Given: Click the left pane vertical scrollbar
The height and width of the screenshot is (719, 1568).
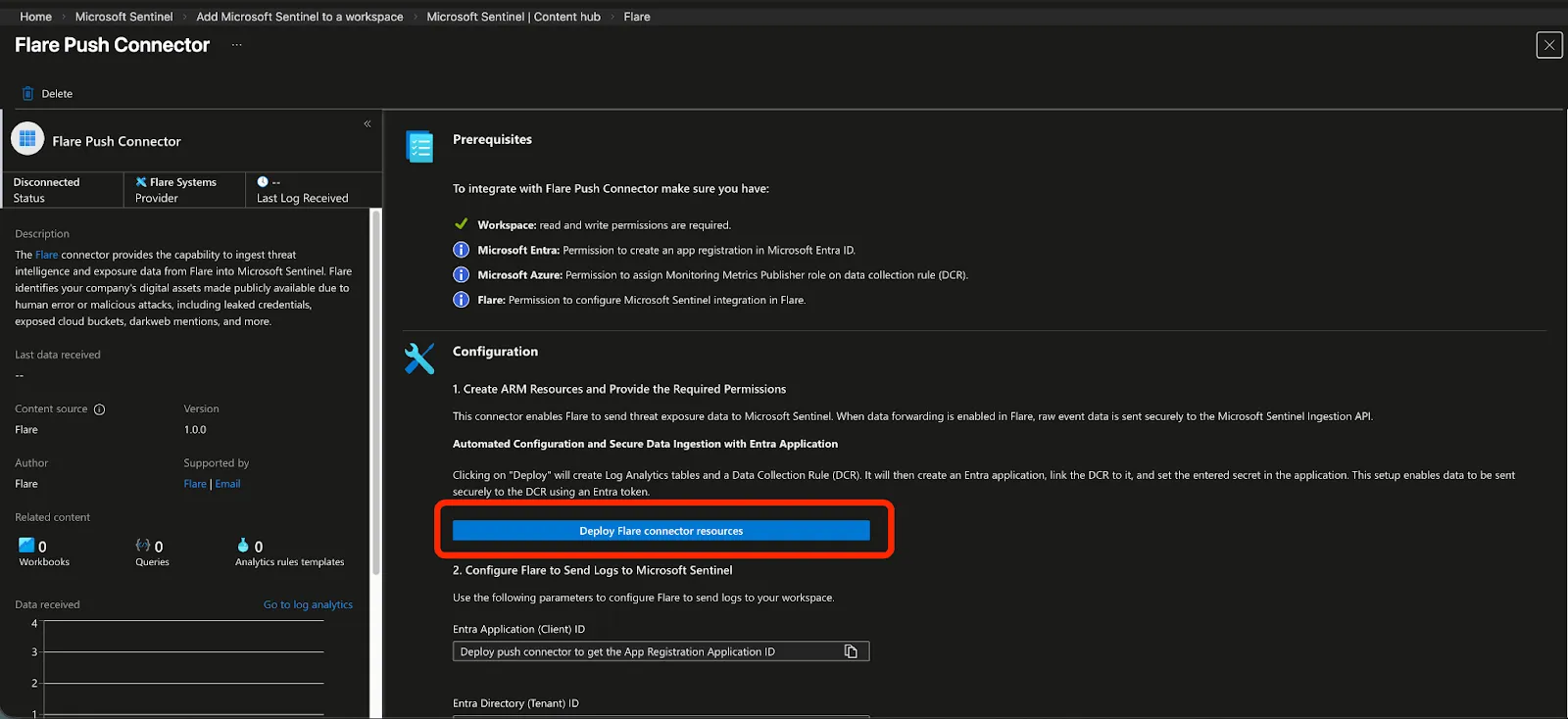Looking at the screenshot, I should [375, 392].
